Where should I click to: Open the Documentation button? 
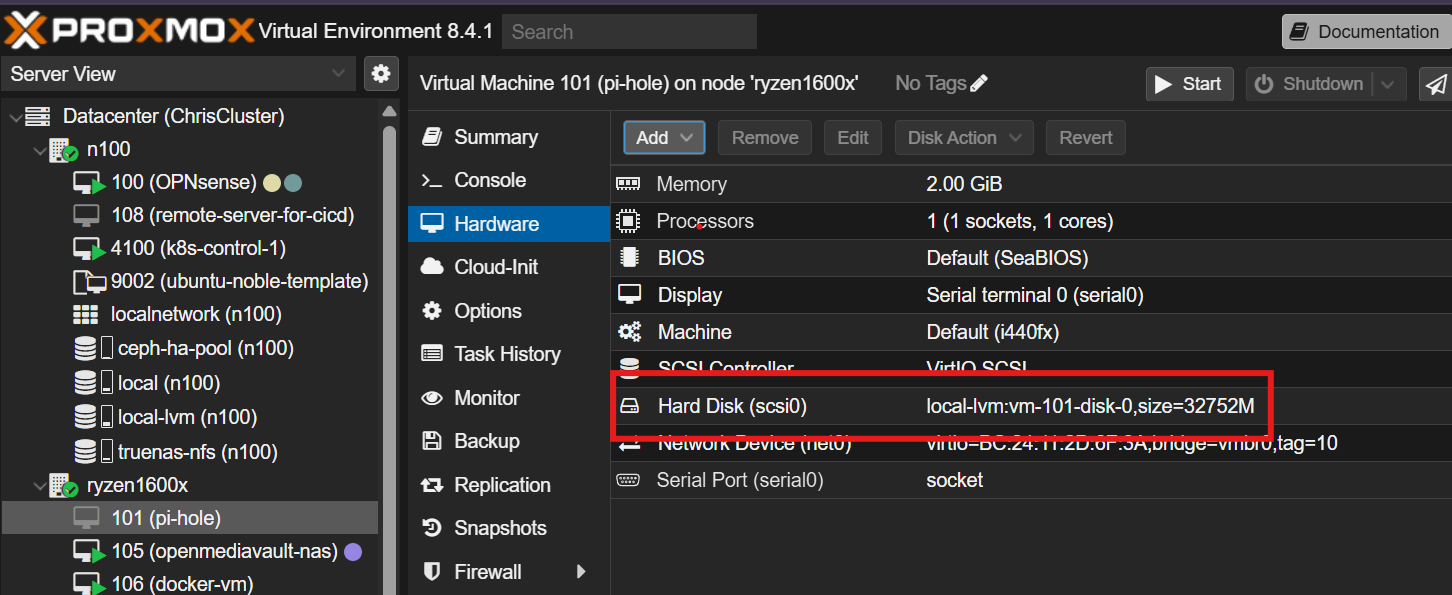click(1366, 32)
